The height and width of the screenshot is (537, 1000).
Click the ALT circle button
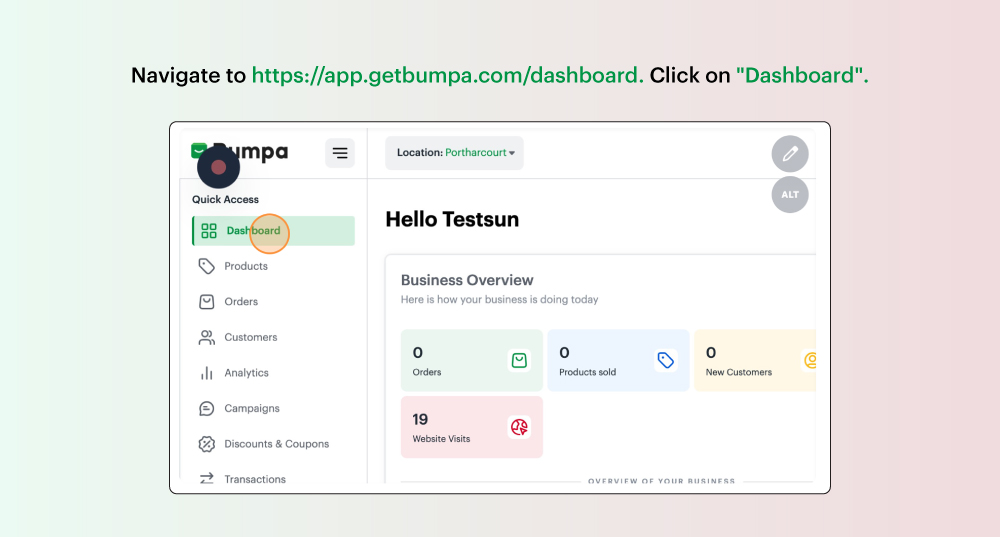790,195
